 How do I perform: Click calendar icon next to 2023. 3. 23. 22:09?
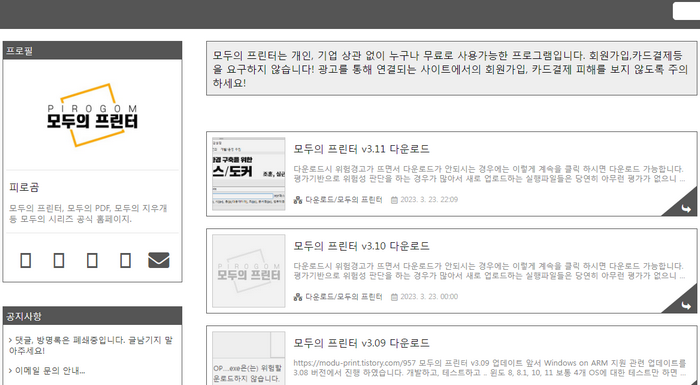(394, 200)
